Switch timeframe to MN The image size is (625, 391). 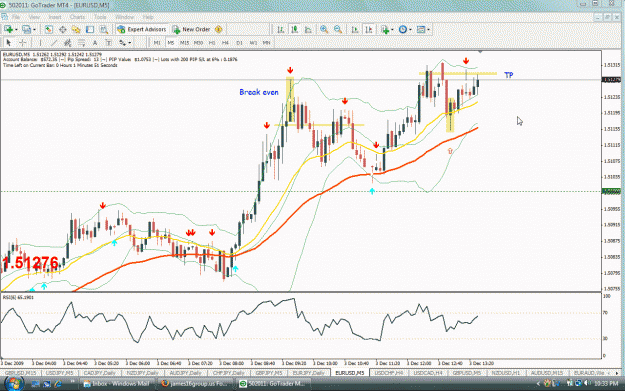tap(266, 43)
